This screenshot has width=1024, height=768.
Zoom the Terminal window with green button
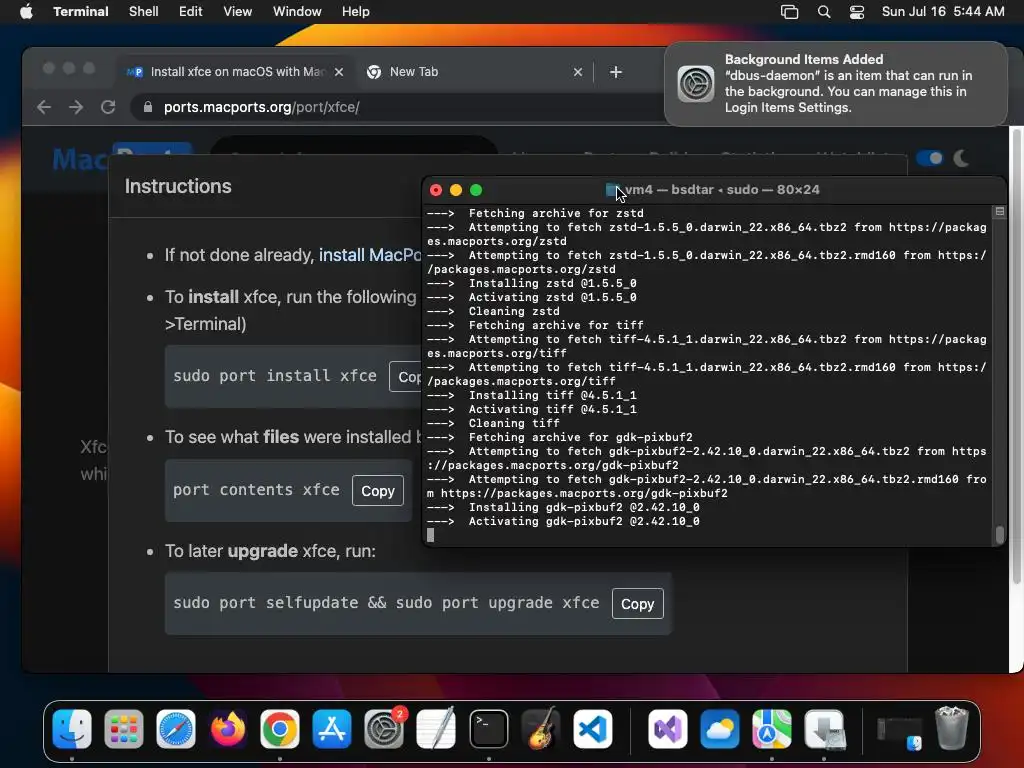coord(476,190)
